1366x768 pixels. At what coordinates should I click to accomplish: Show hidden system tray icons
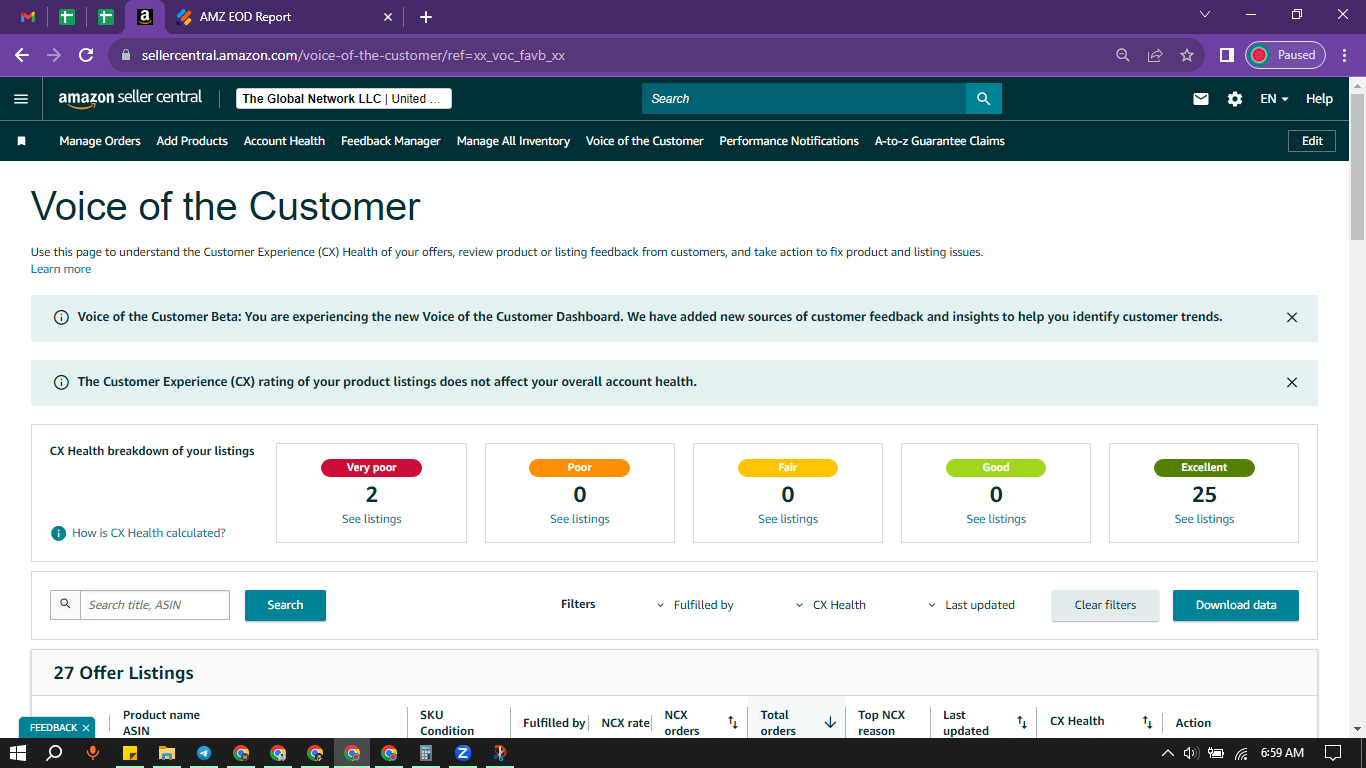click(1167, 753)
